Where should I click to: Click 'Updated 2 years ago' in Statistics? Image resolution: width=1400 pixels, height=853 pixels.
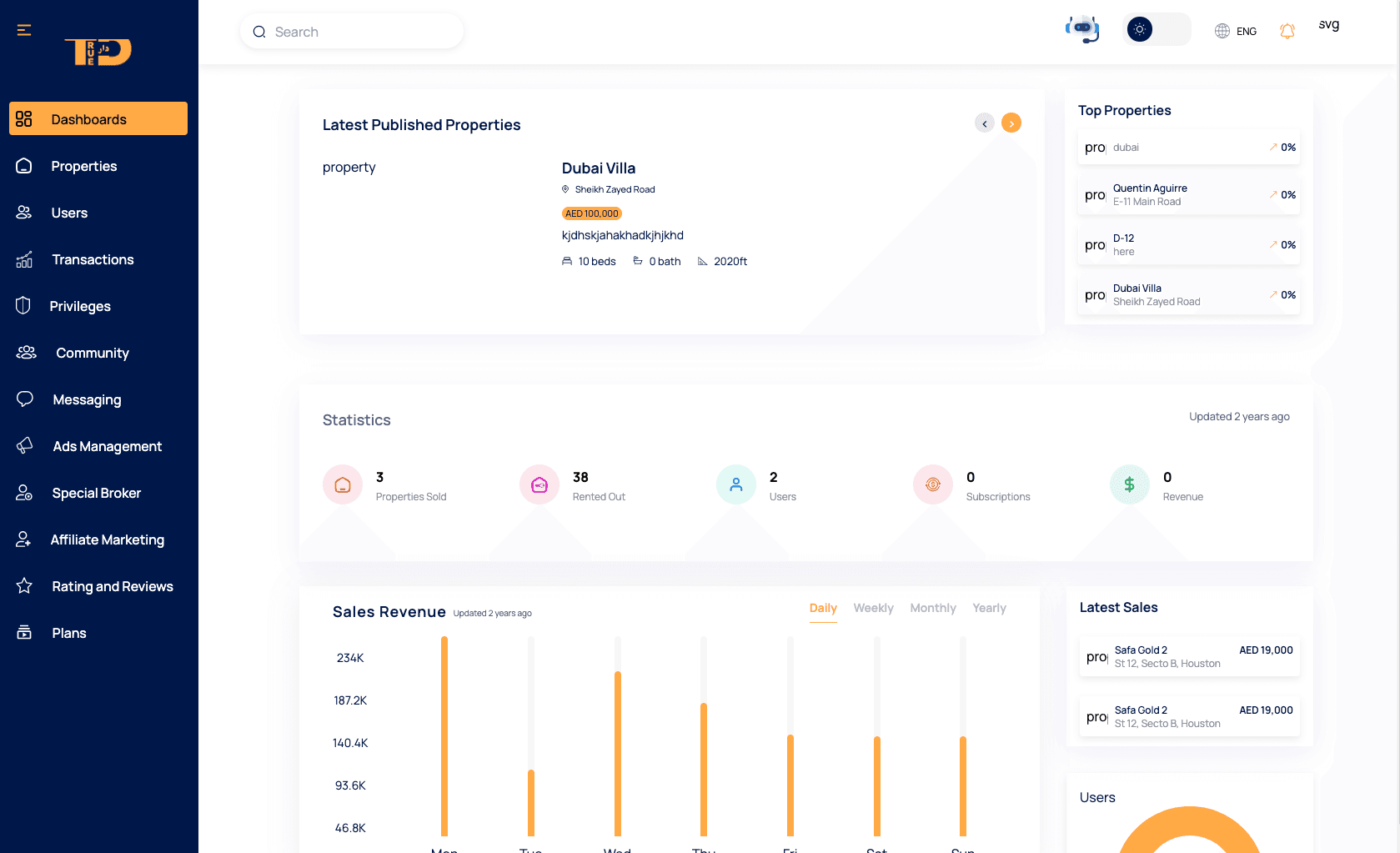1239,416
